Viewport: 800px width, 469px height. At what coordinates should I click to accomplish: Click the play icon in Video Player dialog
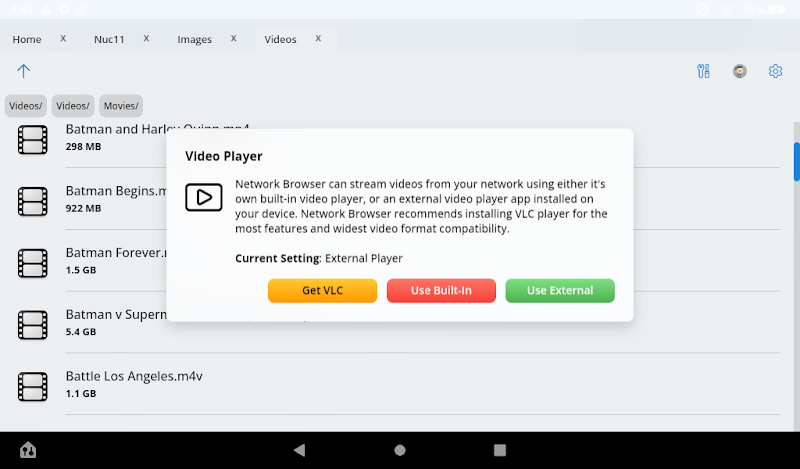click(x=204, y=197)
